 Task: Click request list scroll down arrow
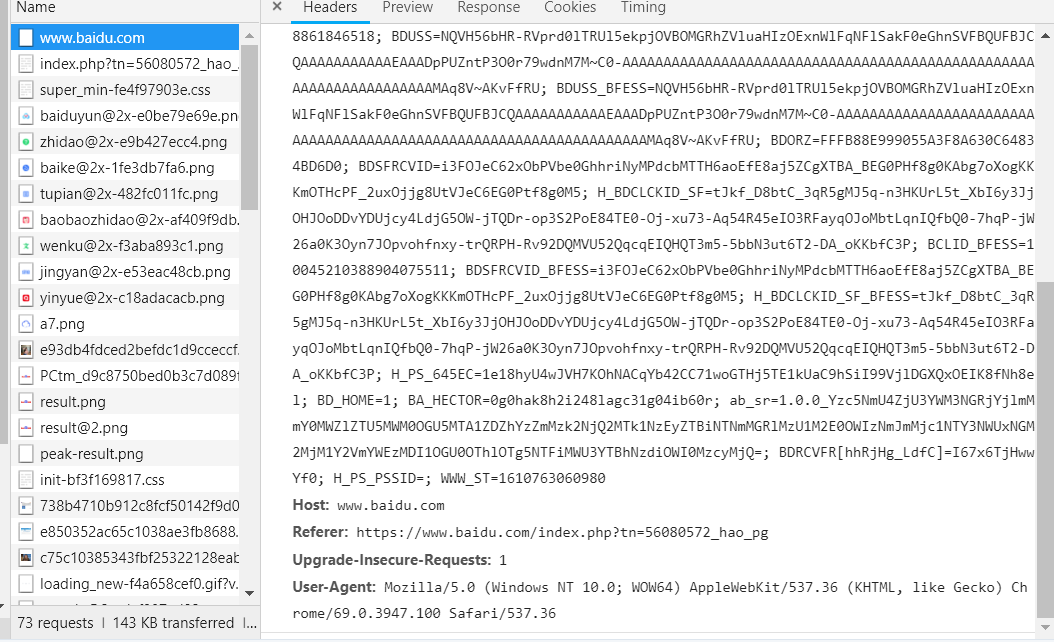(249, 593)
